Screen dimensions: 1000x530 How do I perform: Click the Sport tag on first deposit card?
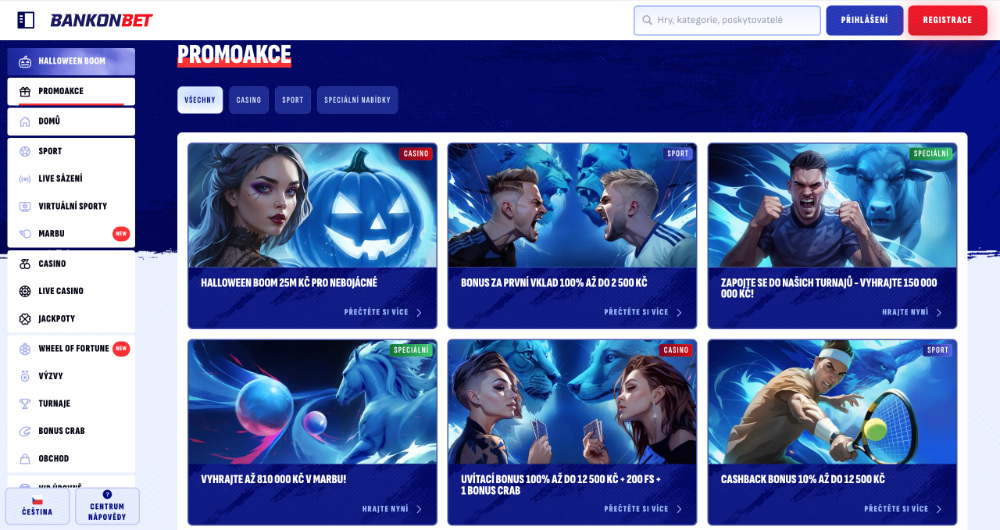678,154
